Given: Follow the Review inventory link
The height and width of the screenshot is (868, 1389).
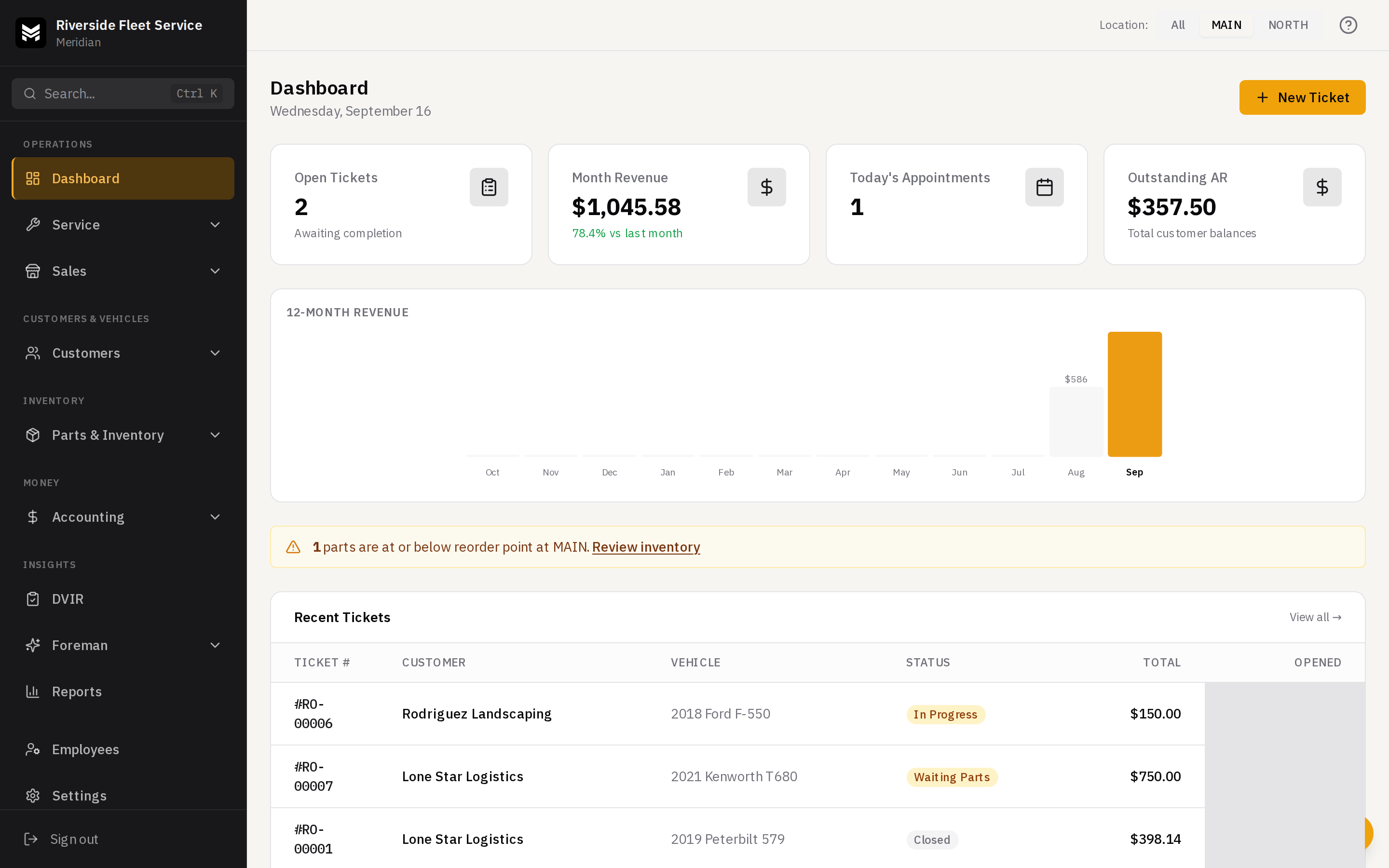Looking at the screenshot, I should point(646,547).
